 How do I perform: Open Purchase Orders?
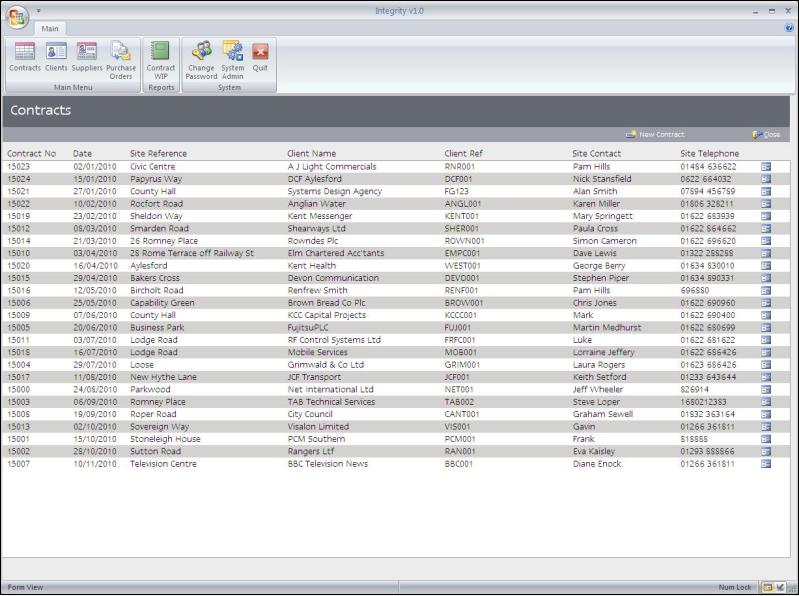pos(121,58)
